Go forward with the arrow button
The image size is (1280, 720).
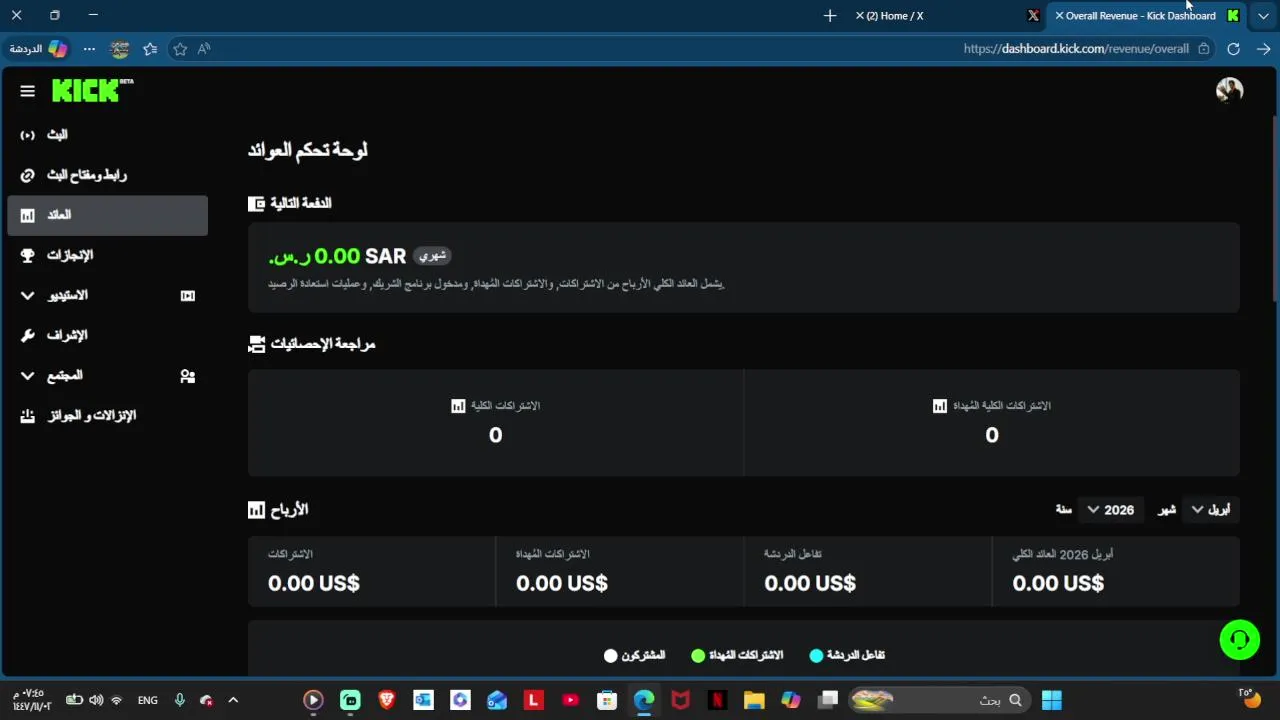tap(1263, 49)
